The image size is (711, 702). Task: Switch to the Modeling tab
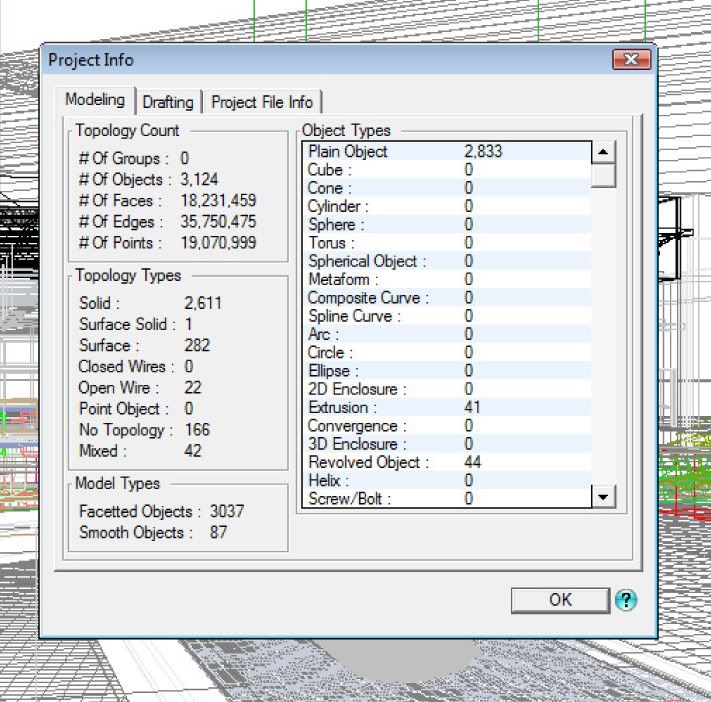pos(95,100)
